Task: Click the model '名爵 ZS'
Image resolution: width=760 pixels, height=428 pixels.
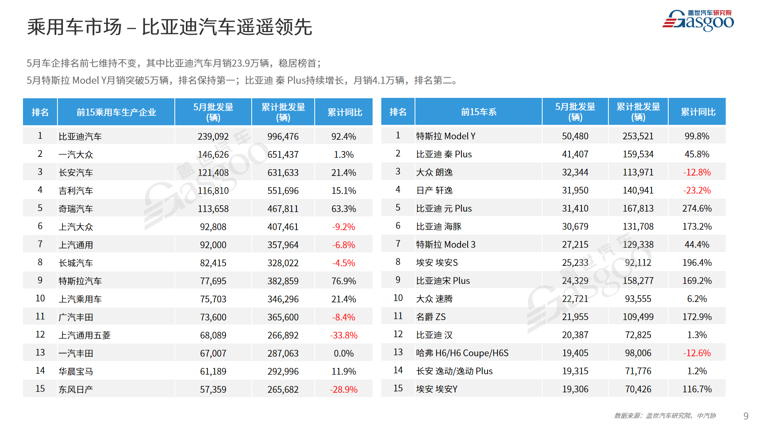Action: (431, 317)
